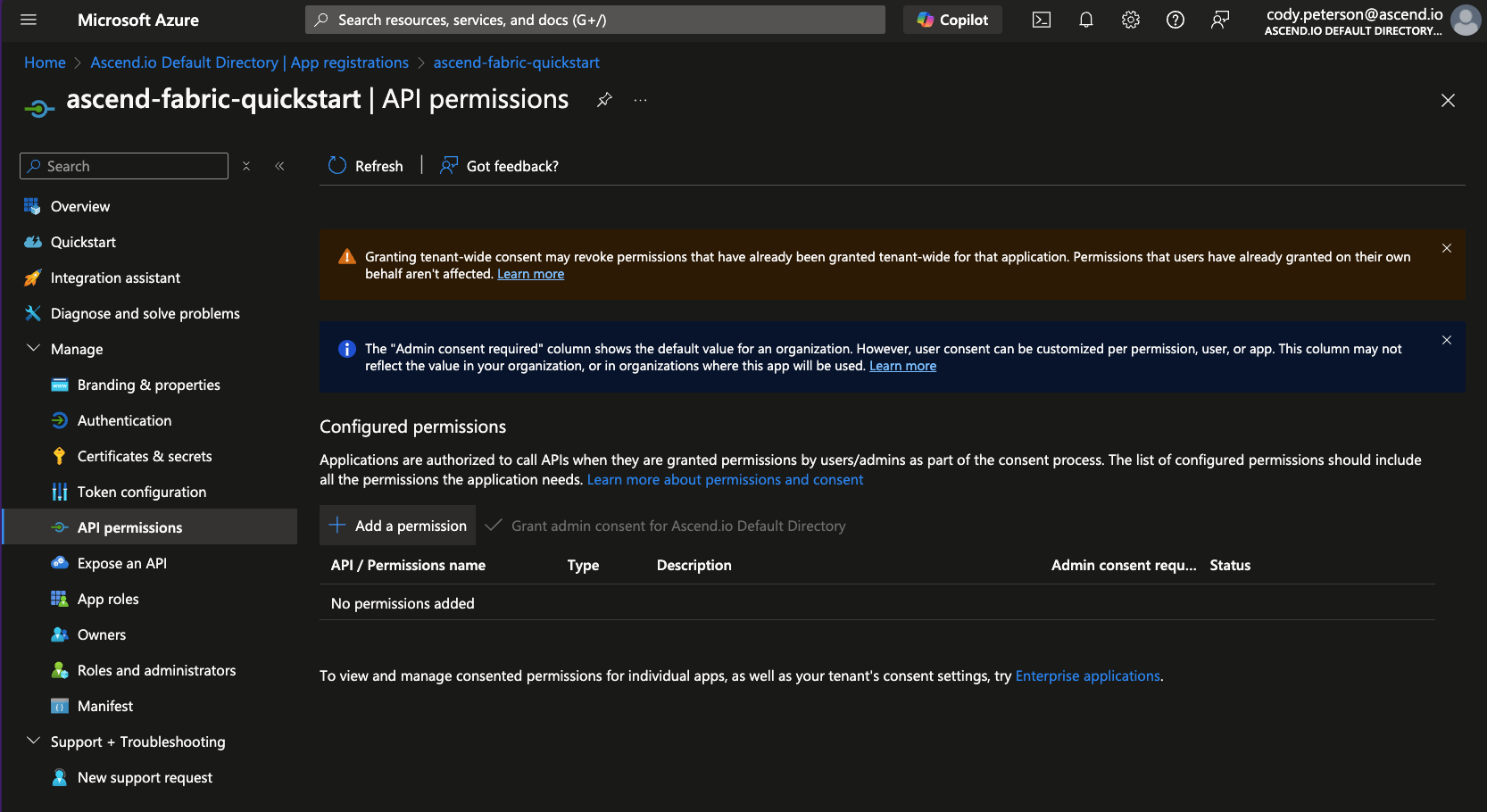Collapse the sidebar with double chevron
Viewport: 1487px width, 812px height.
click(279, 166)
